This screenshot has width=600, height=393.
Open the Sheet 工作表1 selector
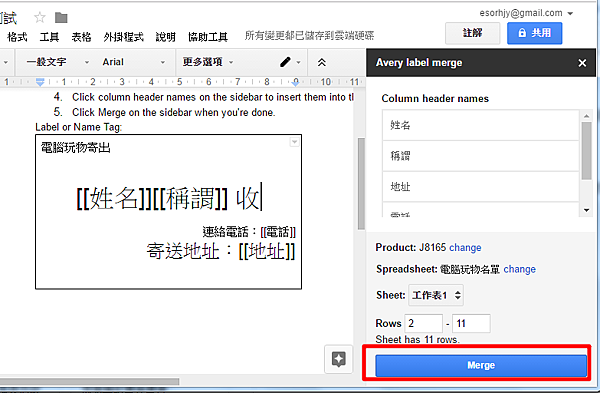(436, 295)
